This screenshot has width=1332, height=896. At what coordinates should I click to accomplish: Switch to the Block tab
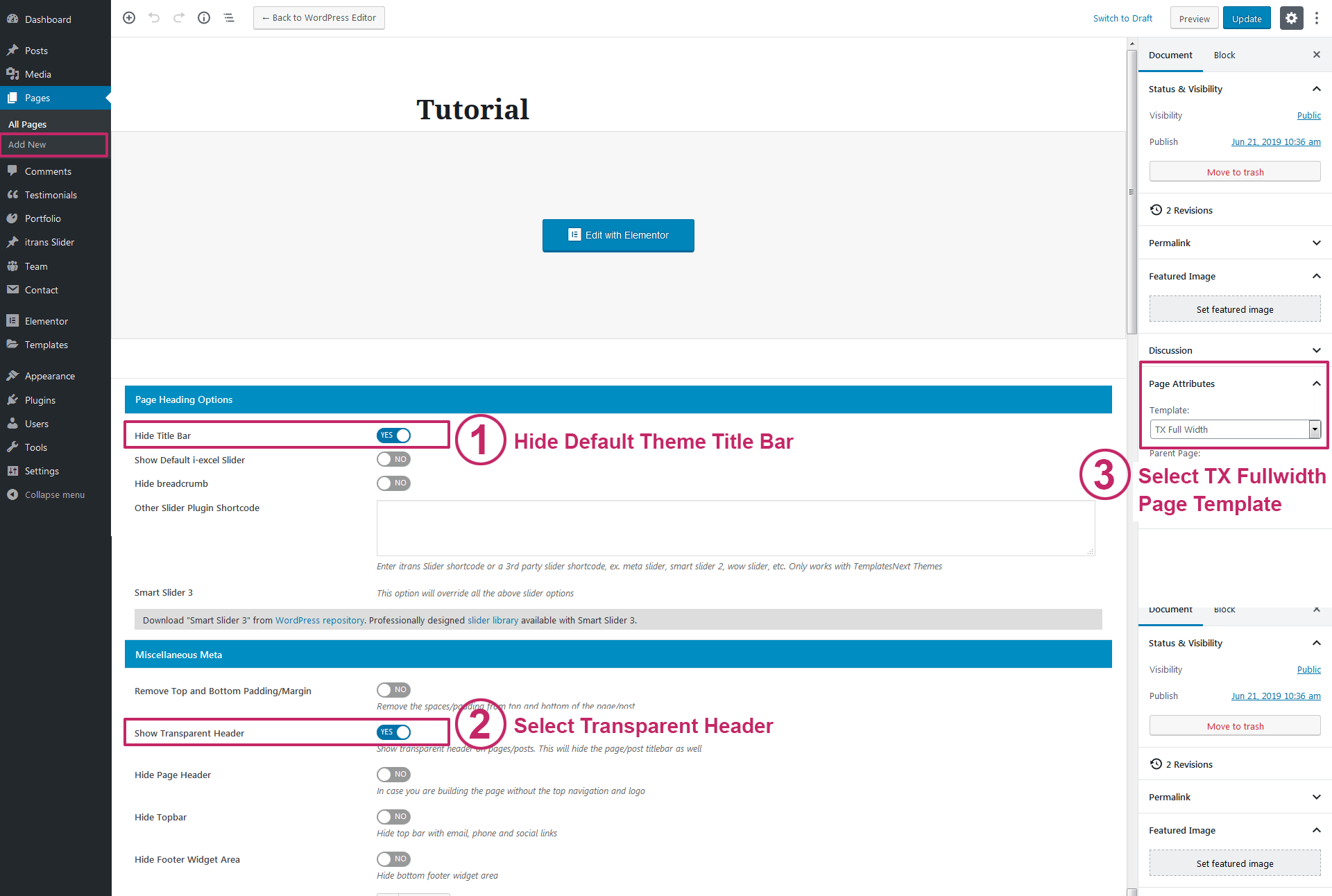pyautogui.click(x=1224, y=55)
